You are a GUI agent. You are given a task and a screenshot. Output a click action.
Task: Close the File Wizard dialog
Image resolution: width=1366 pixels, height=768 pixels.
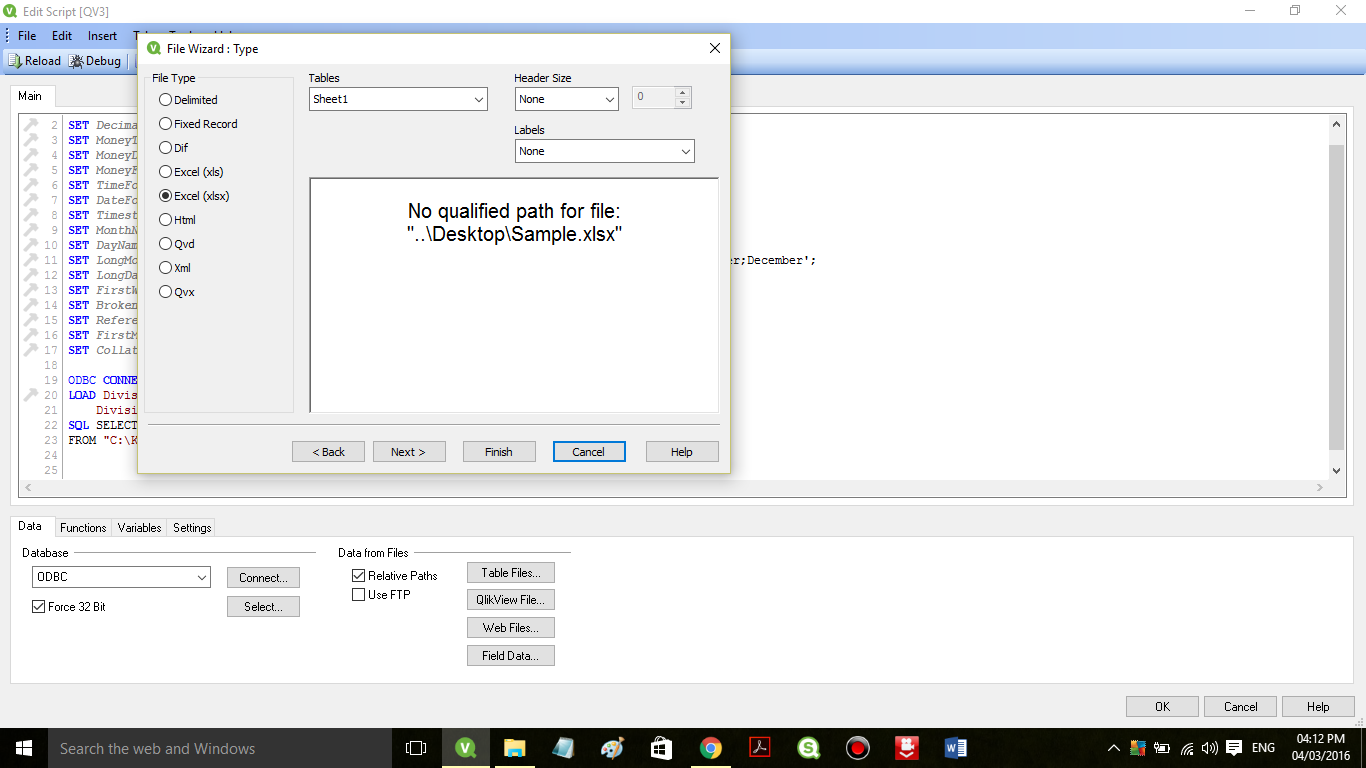(x=714, y=48)
